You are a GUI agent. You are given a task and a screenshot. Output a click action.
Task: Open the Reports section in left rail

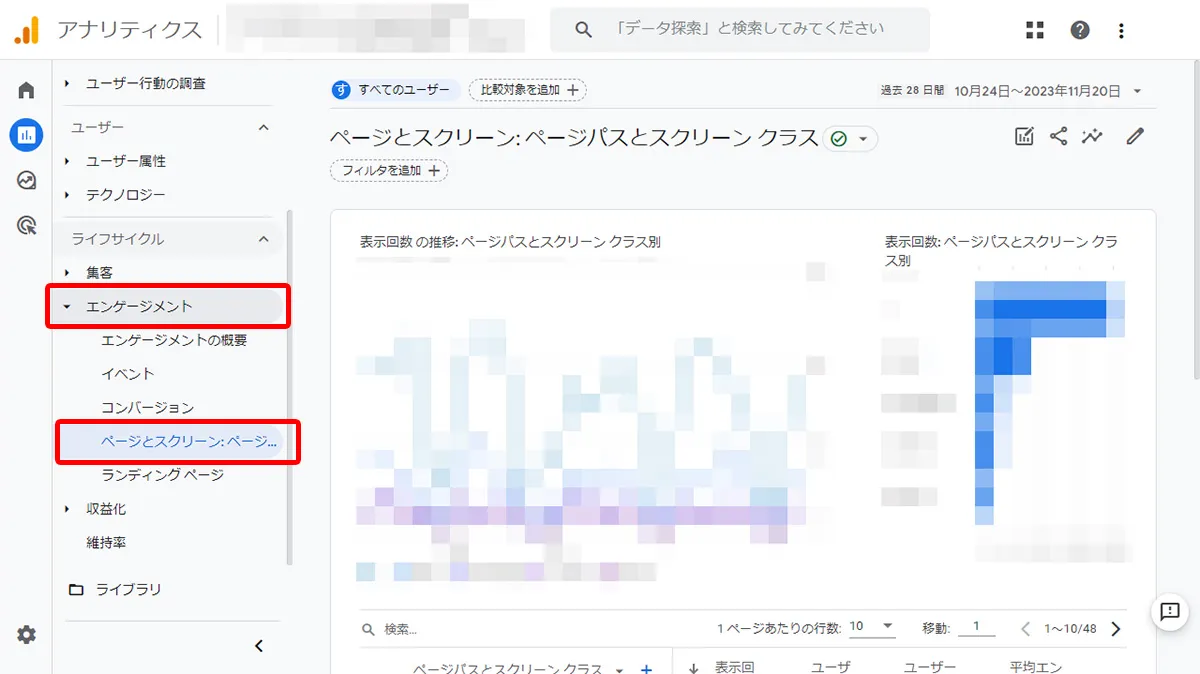point(25,135)
